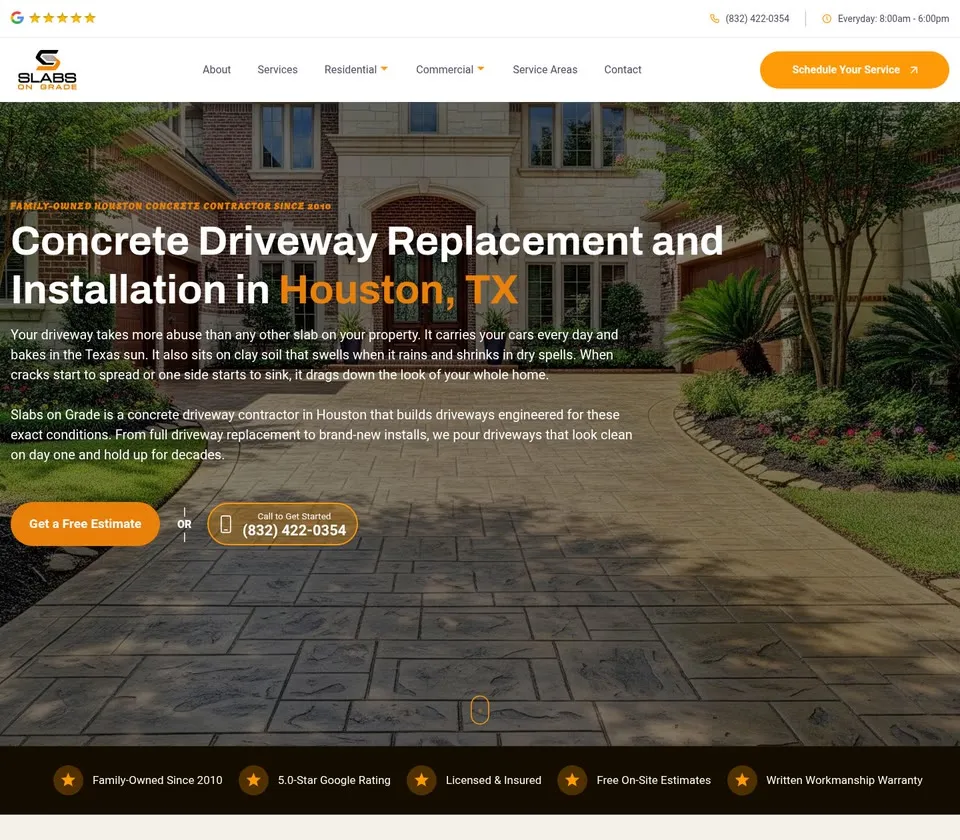
Task: Open the Residential menu item
Action: click(350, 70)
